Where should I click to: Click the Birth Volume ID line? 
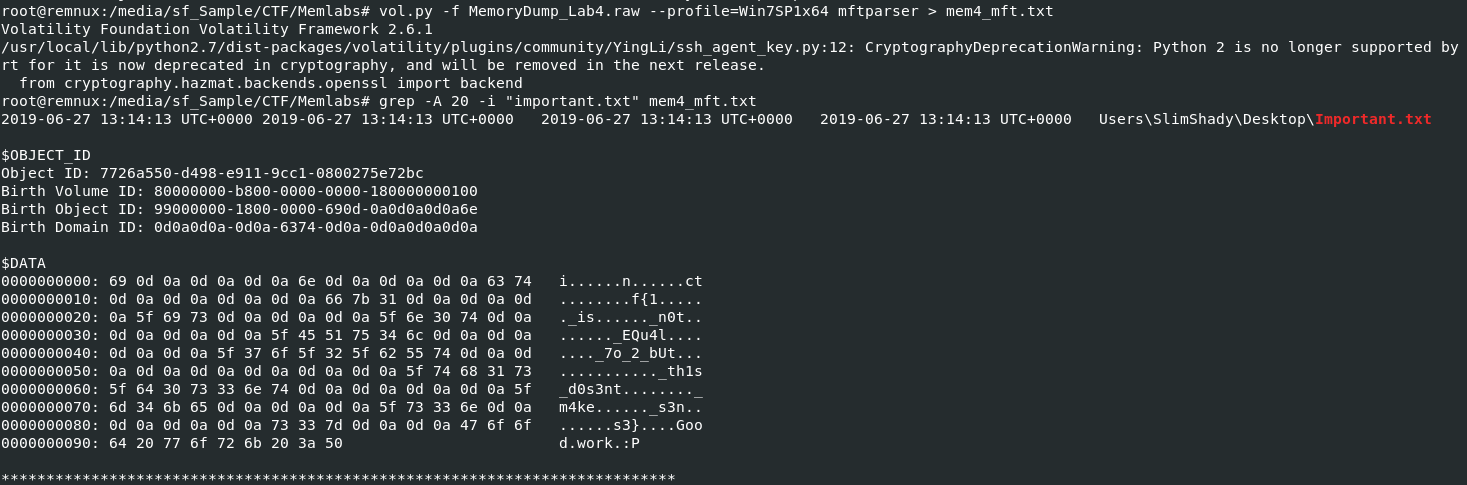[x=239, y=191]
